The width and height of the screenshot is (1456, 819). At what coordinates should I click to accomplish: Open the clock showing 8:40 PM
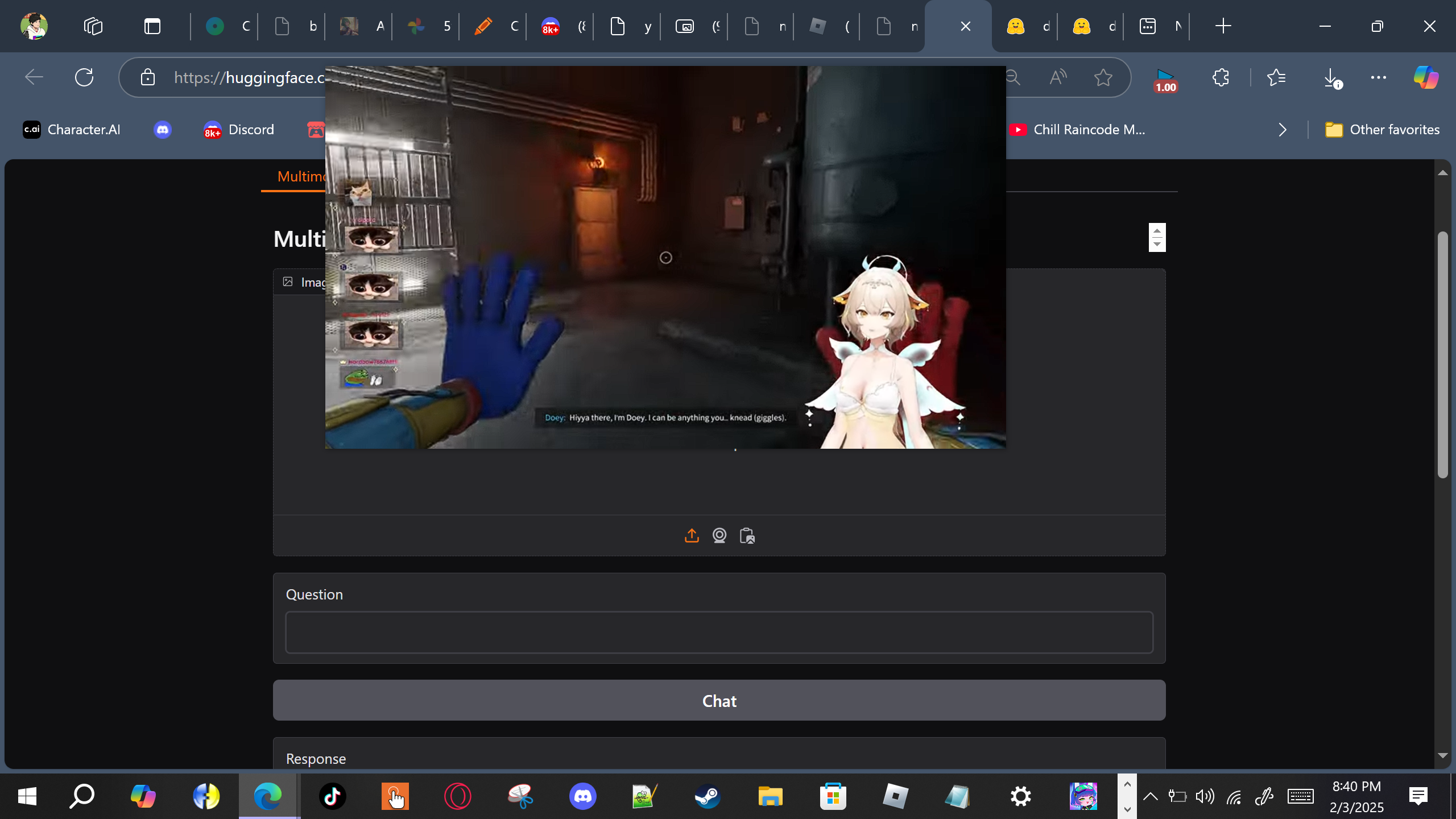1356,796
